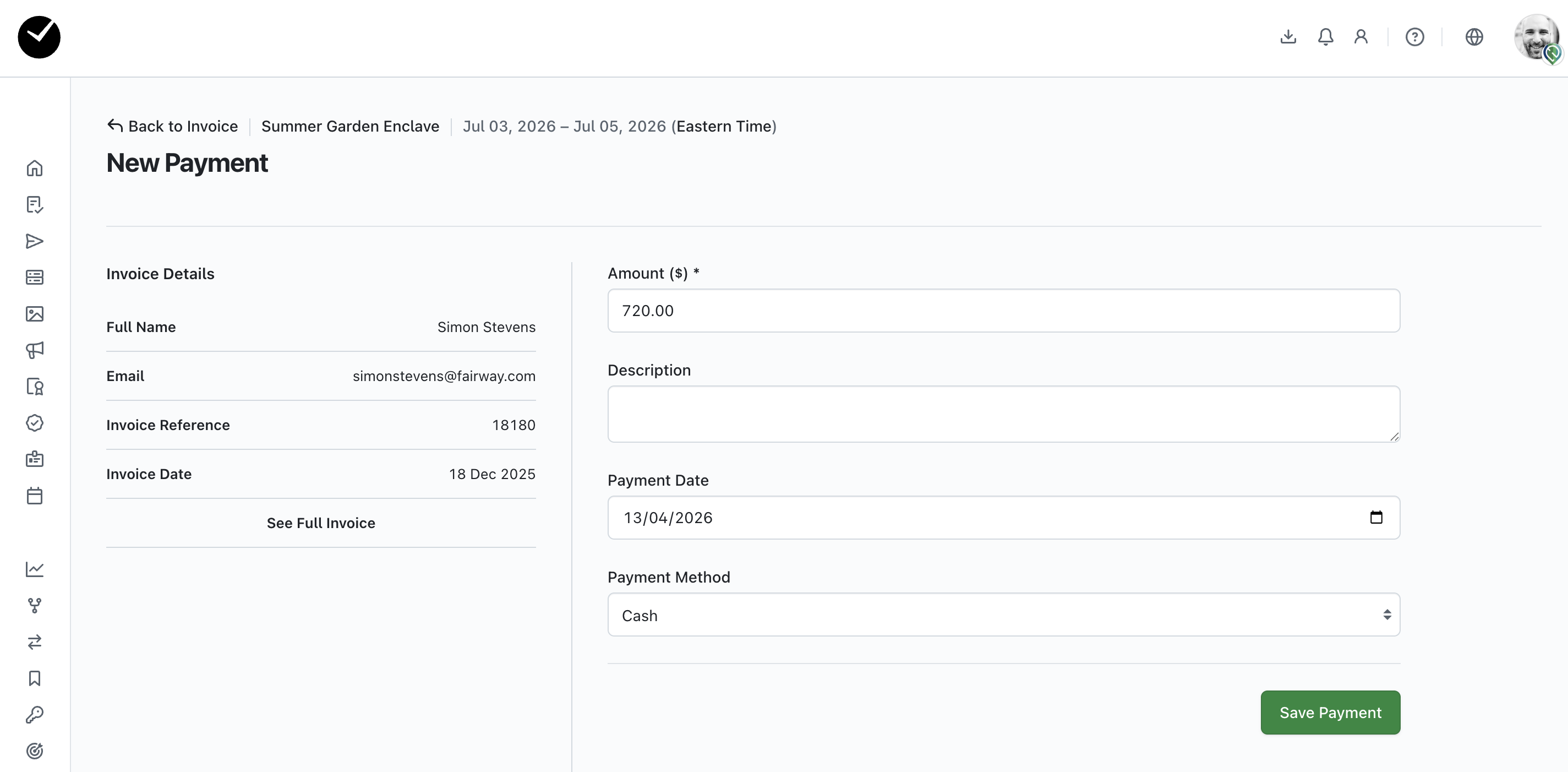
Task: Click the home icon in sidebar
Action: pyautogui.click(x=35, y=168)
